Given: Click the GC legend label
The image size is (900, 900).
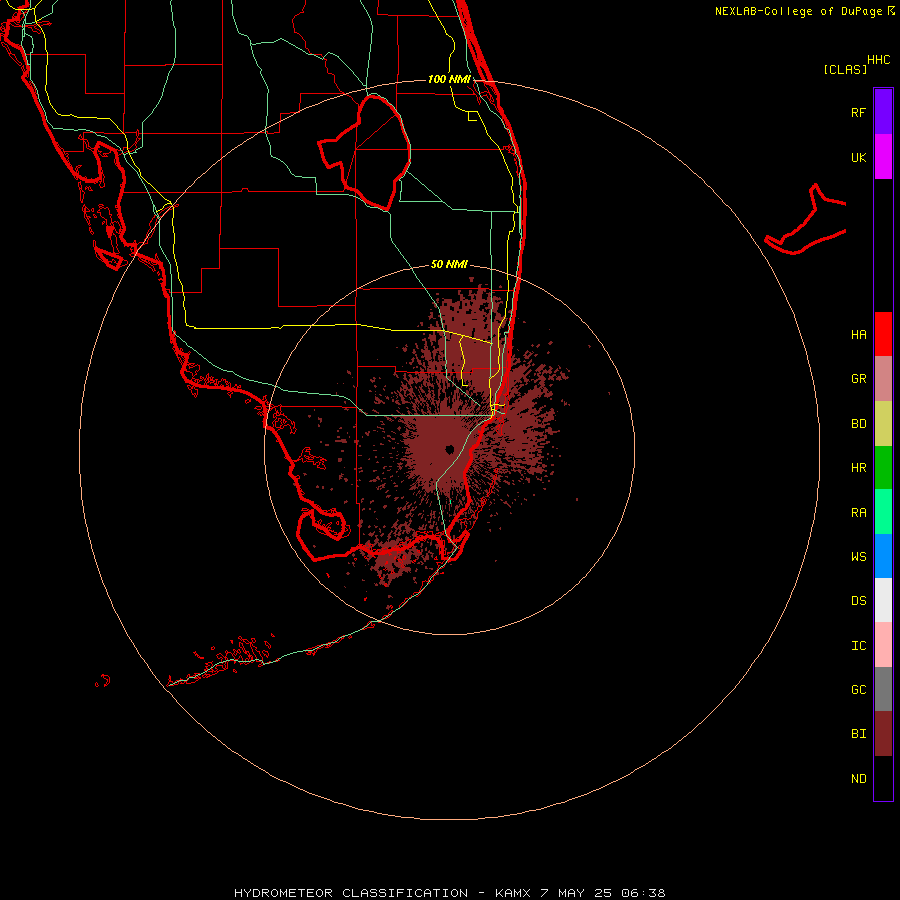Looking at the screenshot, I should coord(858,690).
